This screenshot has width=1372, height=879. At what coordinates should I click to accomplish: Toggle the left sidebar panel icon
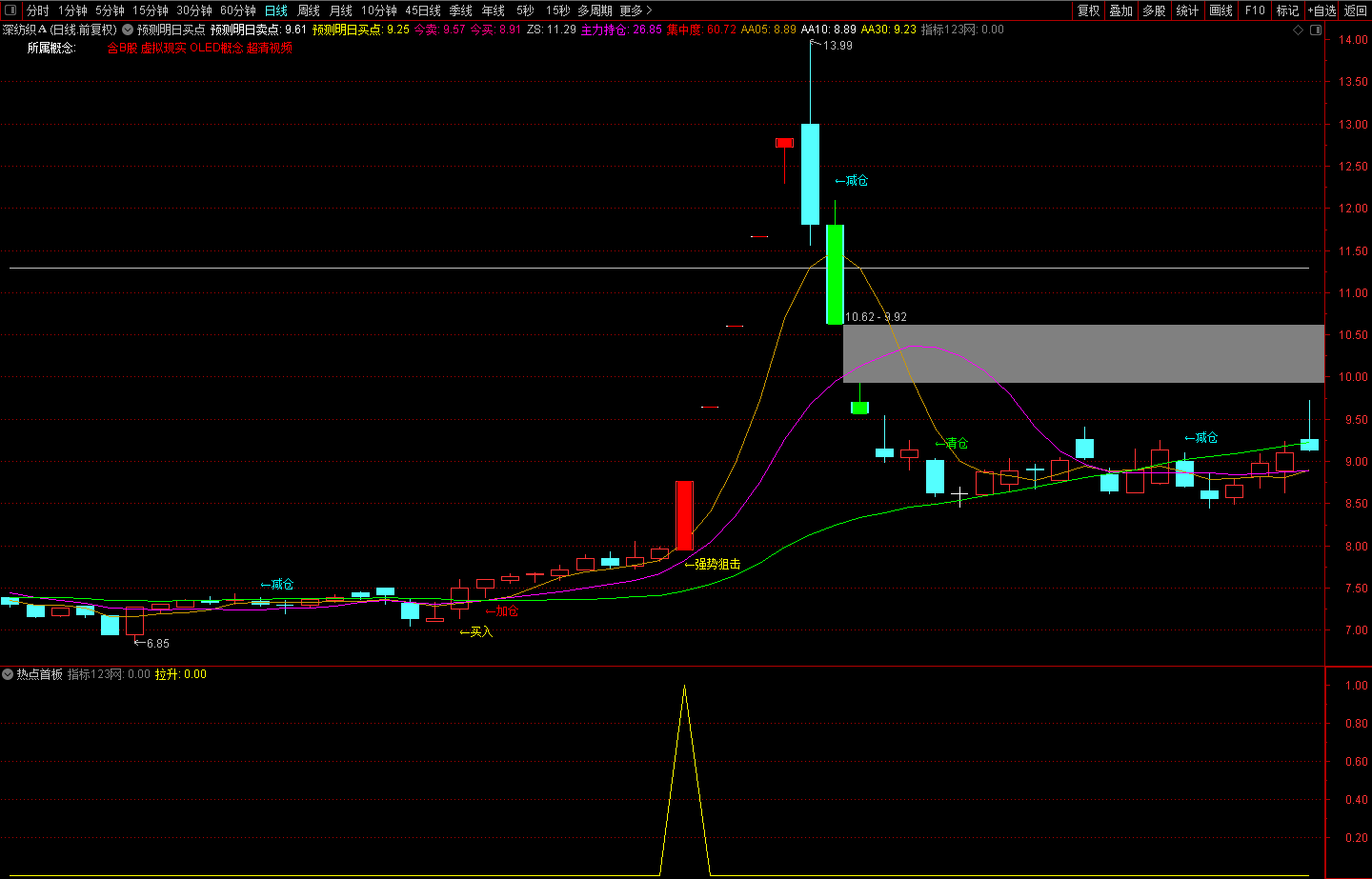click(x=10, y=10)
